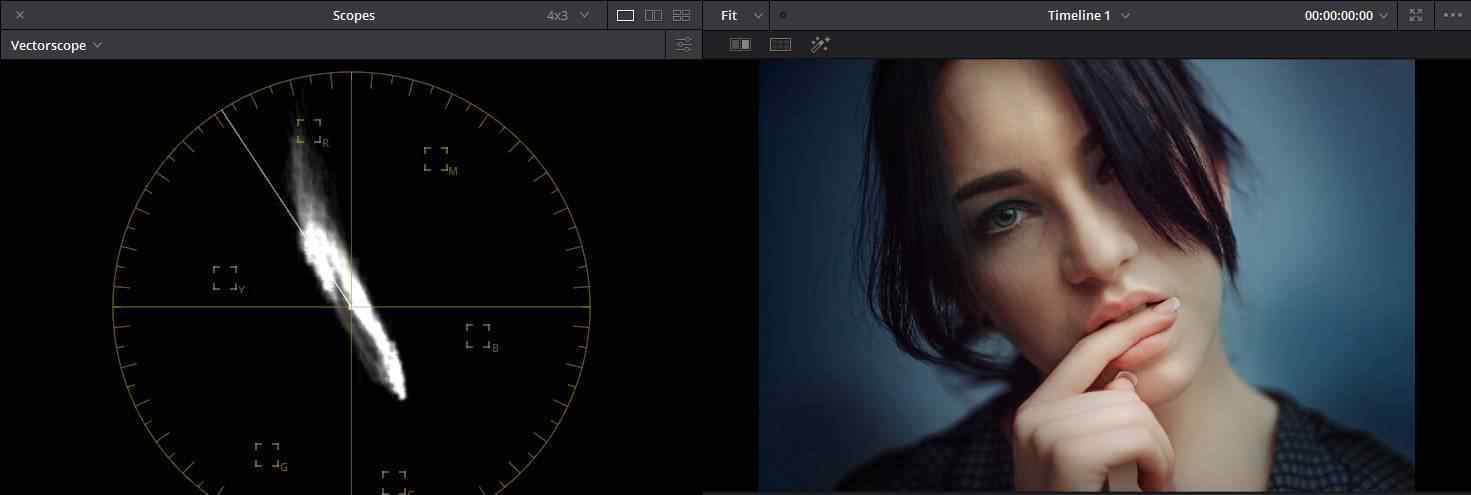1471x495 pixels.
Task: Toggle the viewer overlay frame icon
Action: point(780,45)
